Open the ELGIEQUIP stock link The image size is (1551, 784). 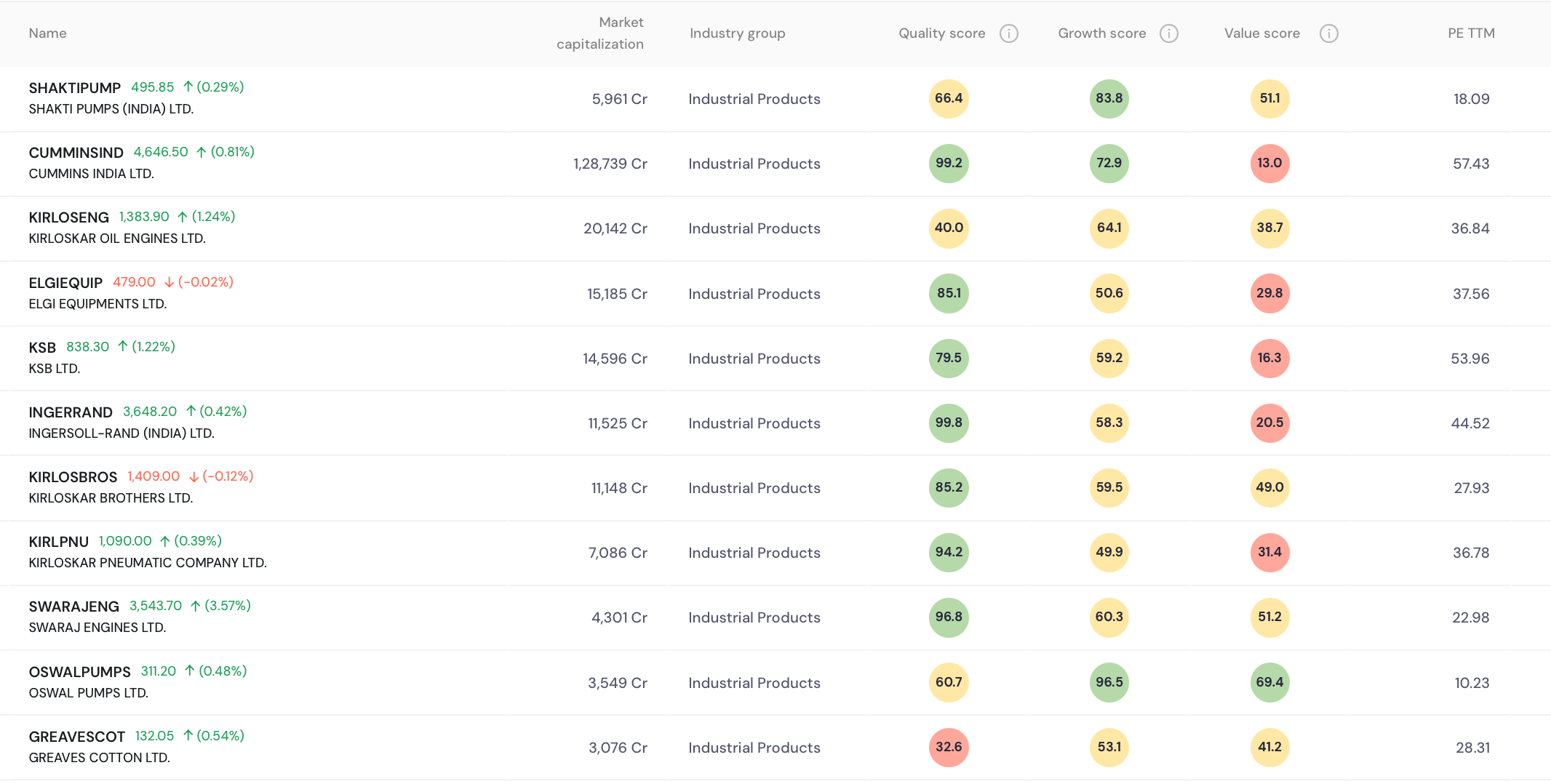click(65, 283)
